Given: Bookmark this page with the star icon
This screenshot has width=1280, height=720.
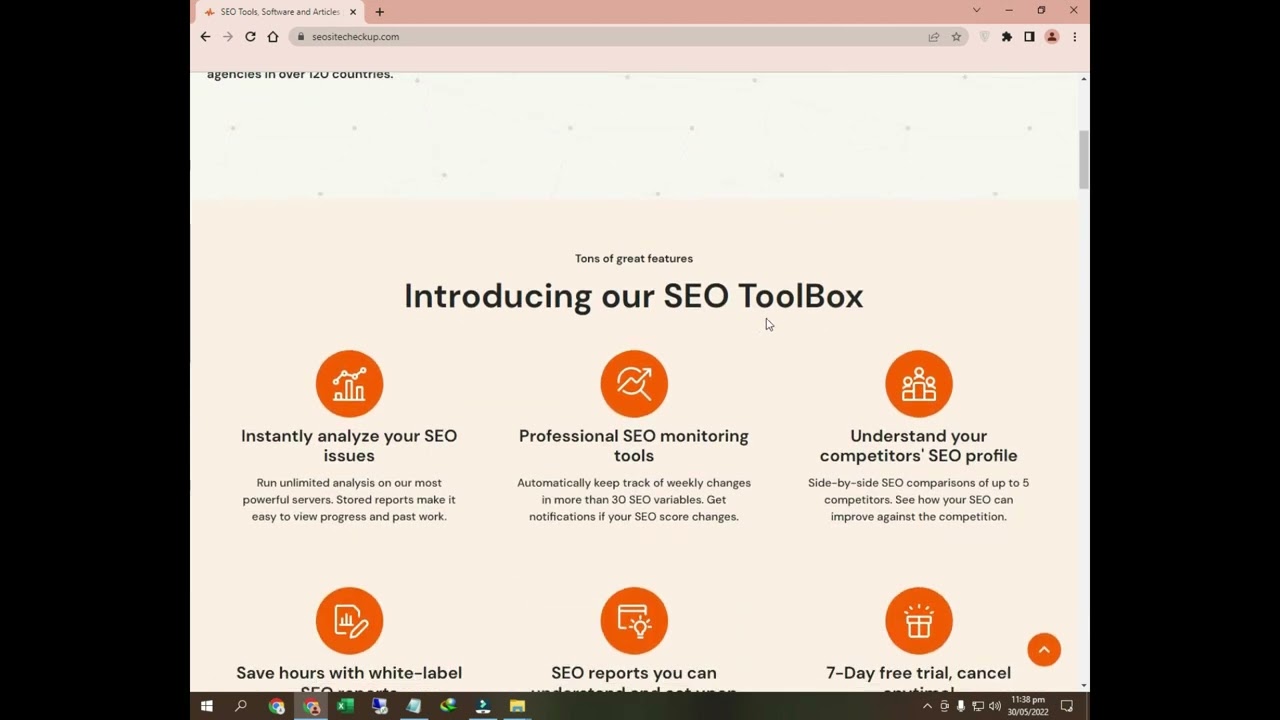Looking at the screenshot, I should (956, 37).
